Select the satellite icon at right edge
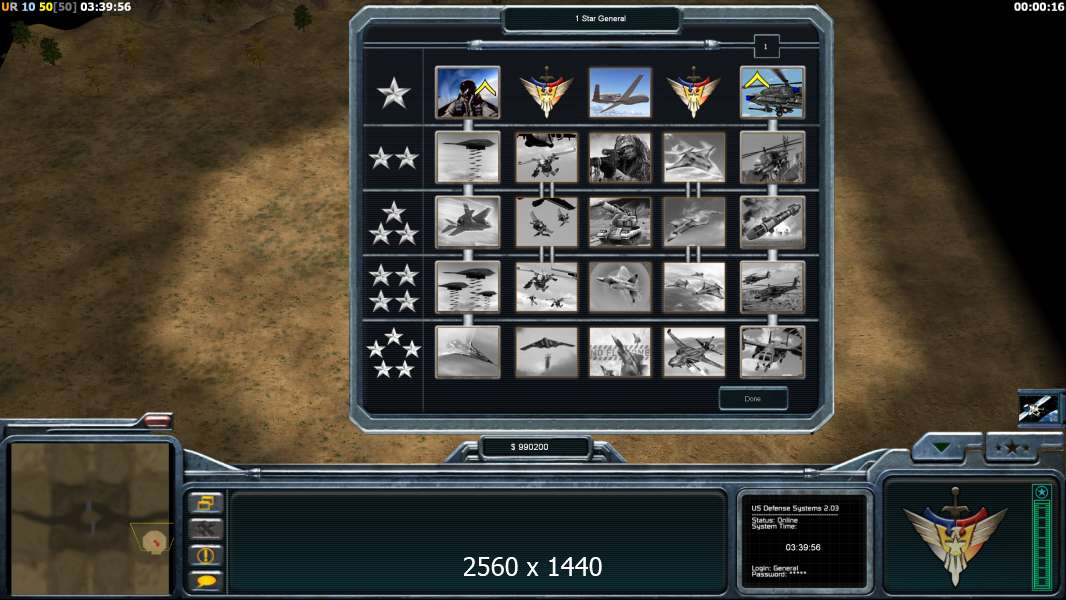 click(x=1039, y=408)
